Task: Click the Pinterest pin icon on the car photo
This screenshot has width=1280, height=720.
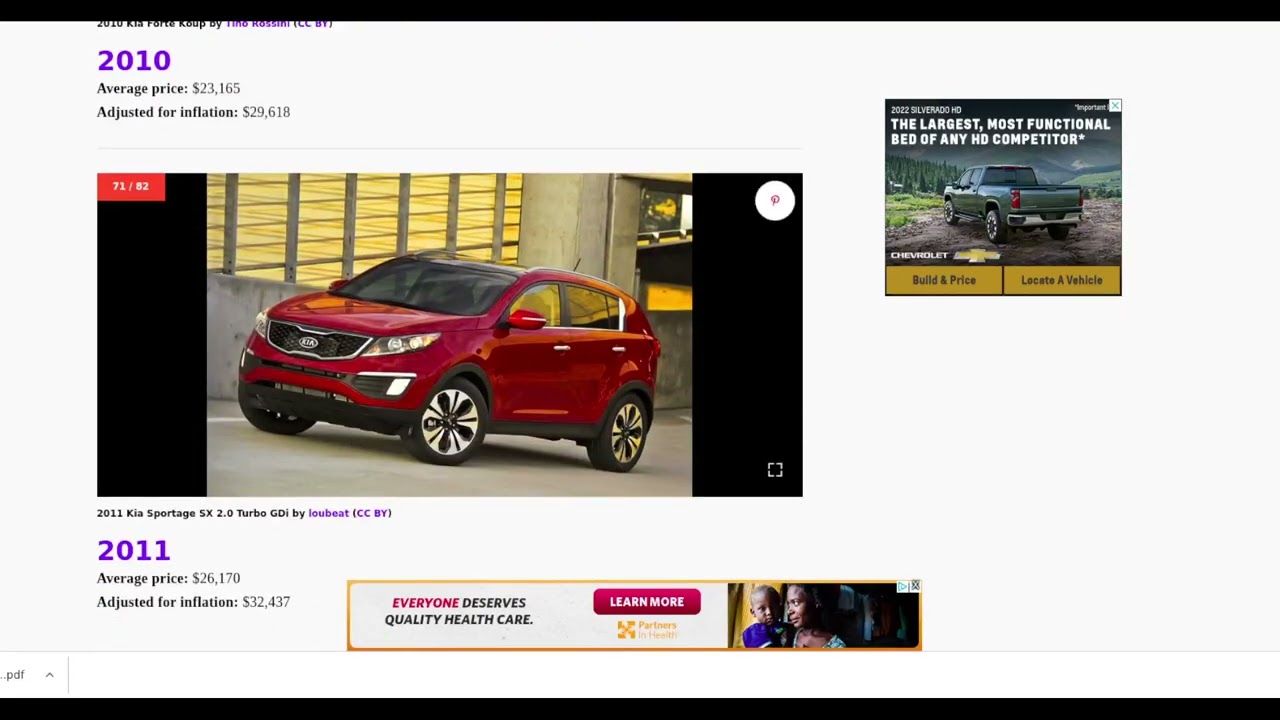Action: 775,201
